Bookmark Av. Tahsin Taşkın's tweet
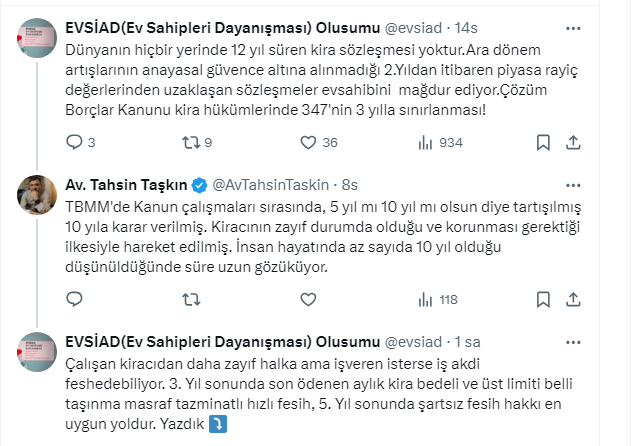Viewport: 634px width, 446px height. click(570, 299)
